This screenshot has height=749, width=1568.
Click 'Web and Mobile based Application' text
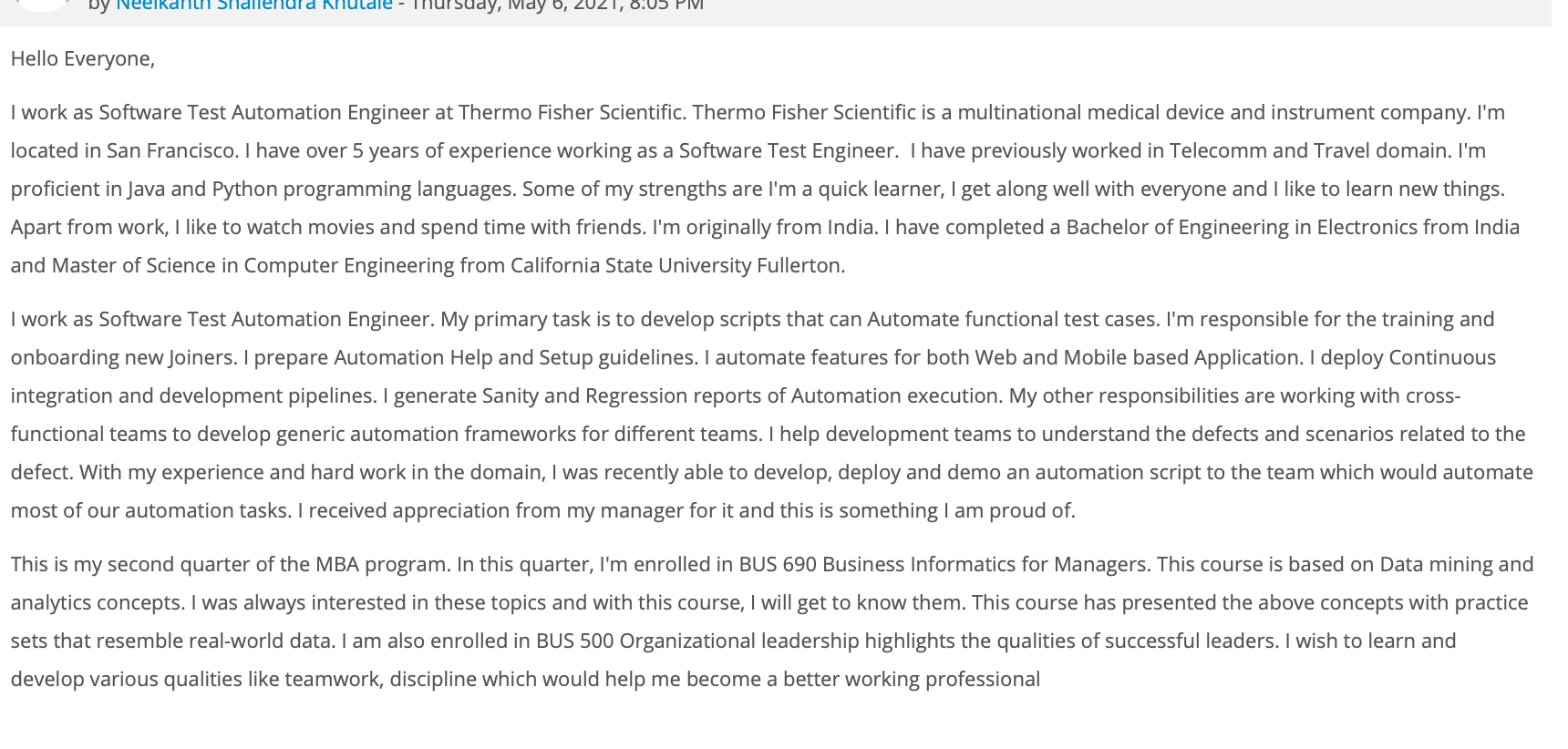(1138, 358)
